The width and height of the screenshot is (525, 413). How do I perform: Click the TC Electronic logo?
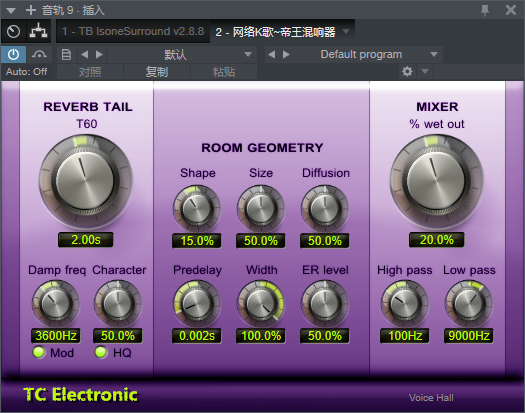click(80, 395)
